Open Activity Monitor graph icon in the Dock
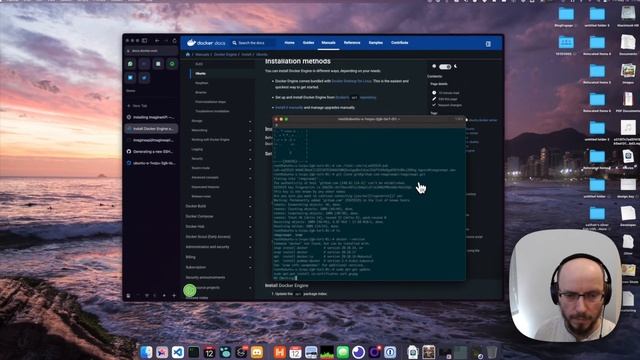The width and height of the screenshot is (640, 360). click(327, 352)
